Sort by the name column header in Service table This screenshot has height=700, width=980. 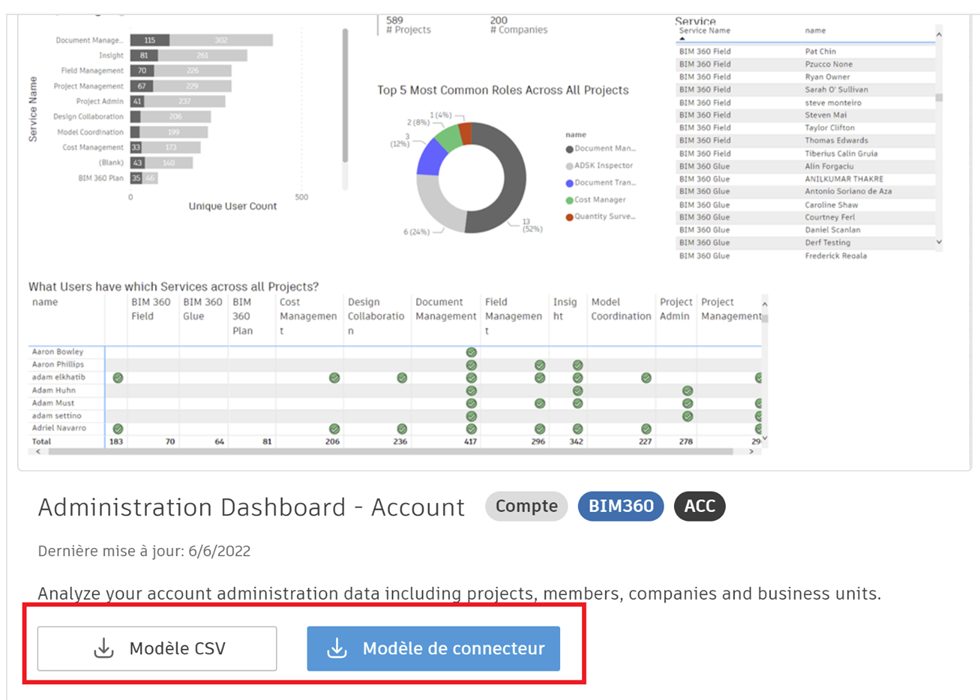click(815, 31)
